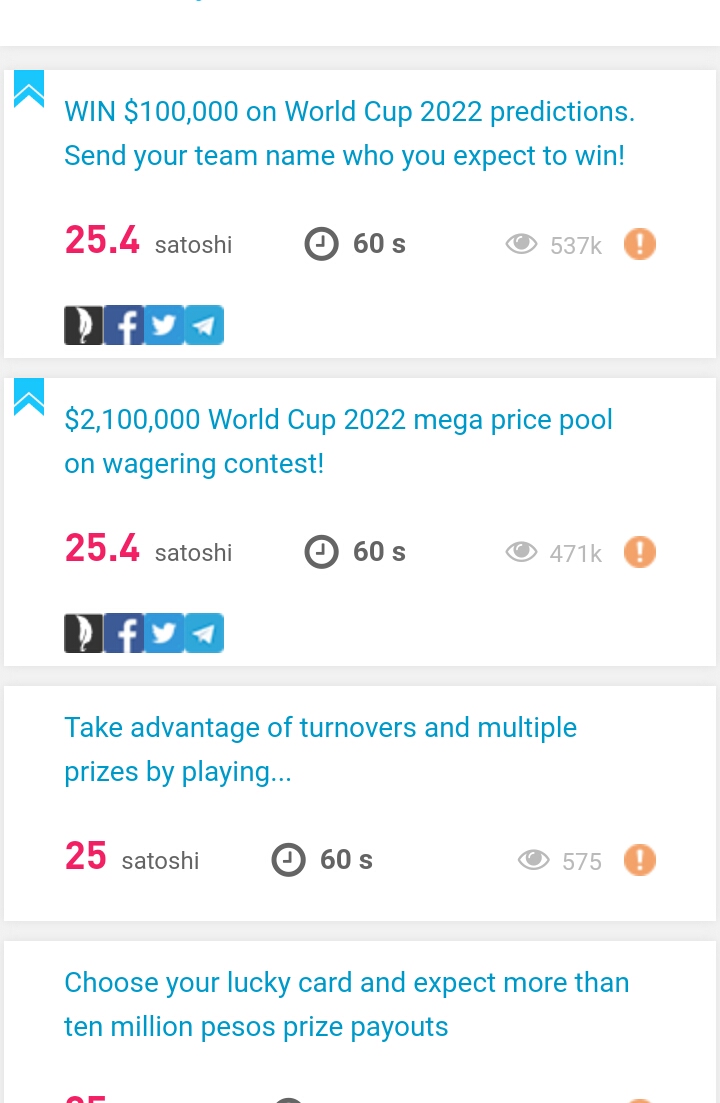The height and width of the screenshot is (1103, 720).
Task: Report the World Cup predictions ad via orange exclamation
Action: pos(640,244)
